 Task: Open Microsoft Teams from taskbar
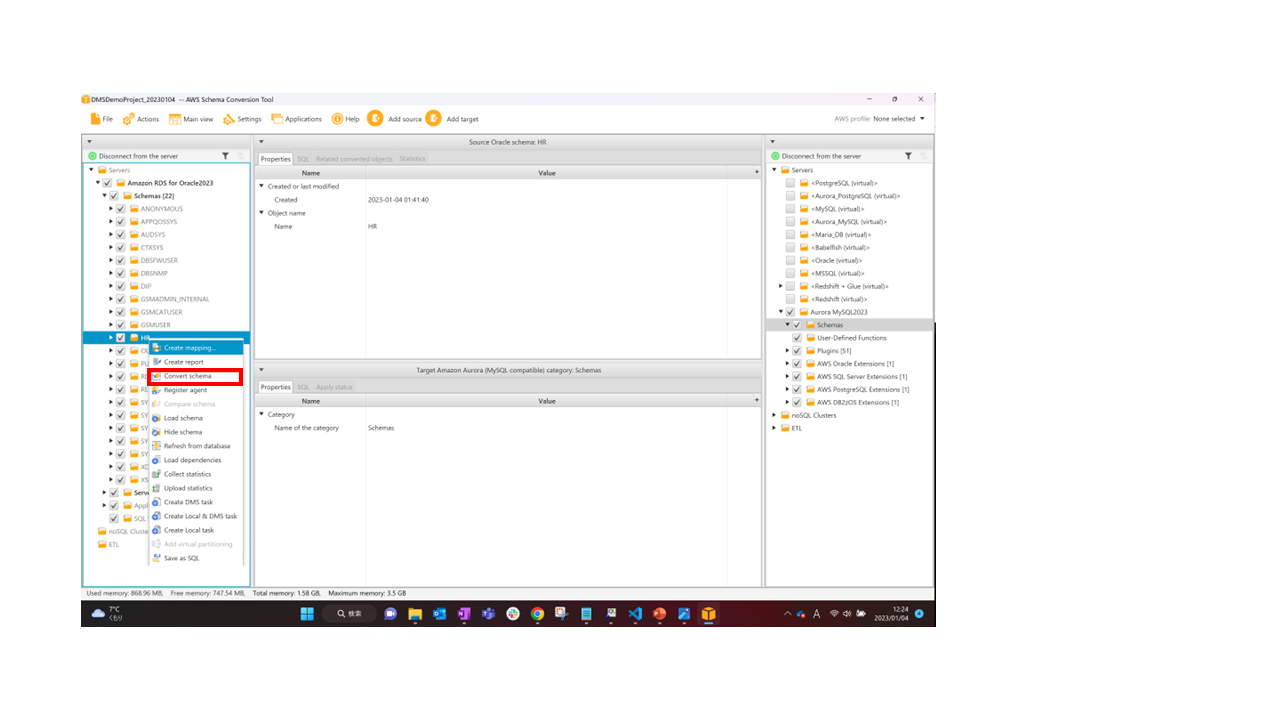pos(489,613)
